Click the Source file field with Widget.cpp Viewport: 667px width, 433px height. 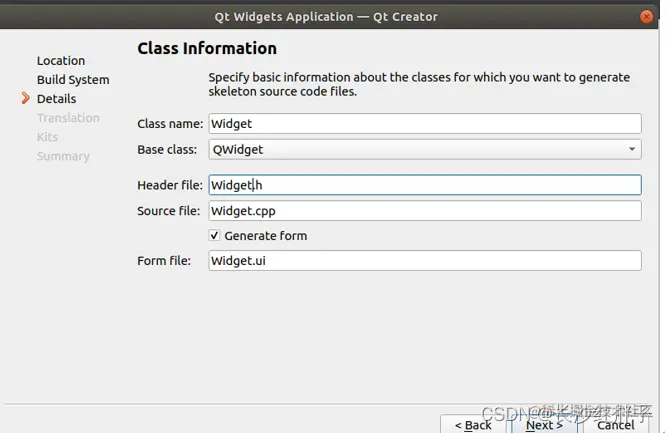click(425, 211)
